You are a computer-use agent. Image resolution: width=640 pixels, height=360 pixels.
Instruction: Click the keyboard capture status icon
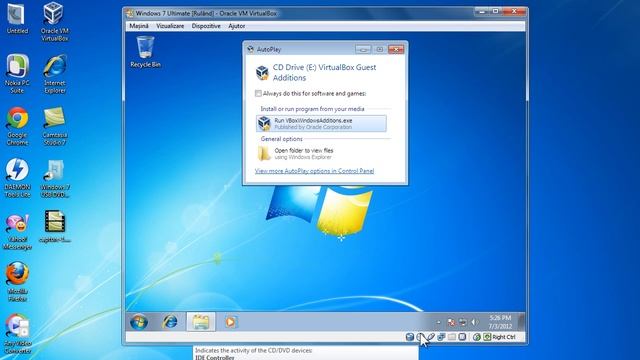coord(487,337)
